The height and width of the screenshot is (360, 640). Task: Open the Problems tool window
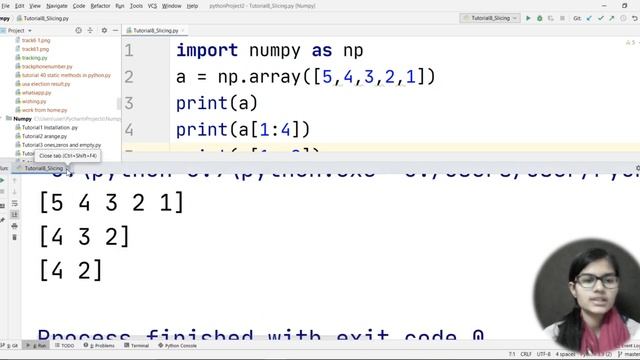click(x=99, y=345)
